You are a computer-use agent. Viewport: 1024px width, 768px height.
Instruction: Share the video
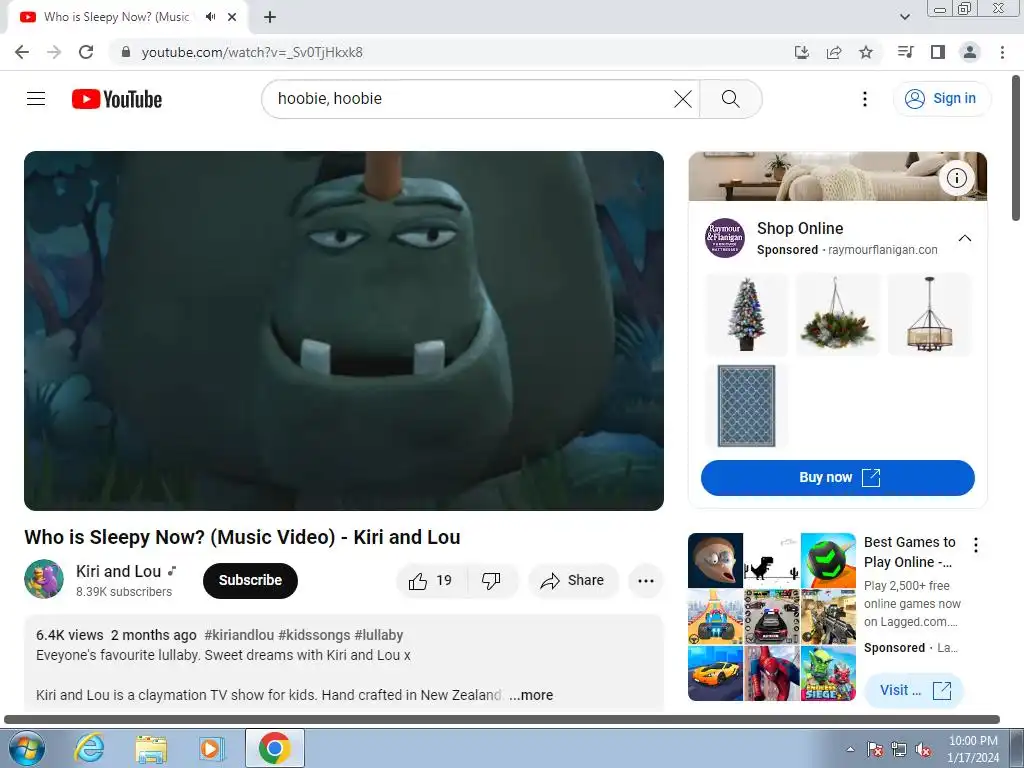pyautogui.click(x=573, y=581)
